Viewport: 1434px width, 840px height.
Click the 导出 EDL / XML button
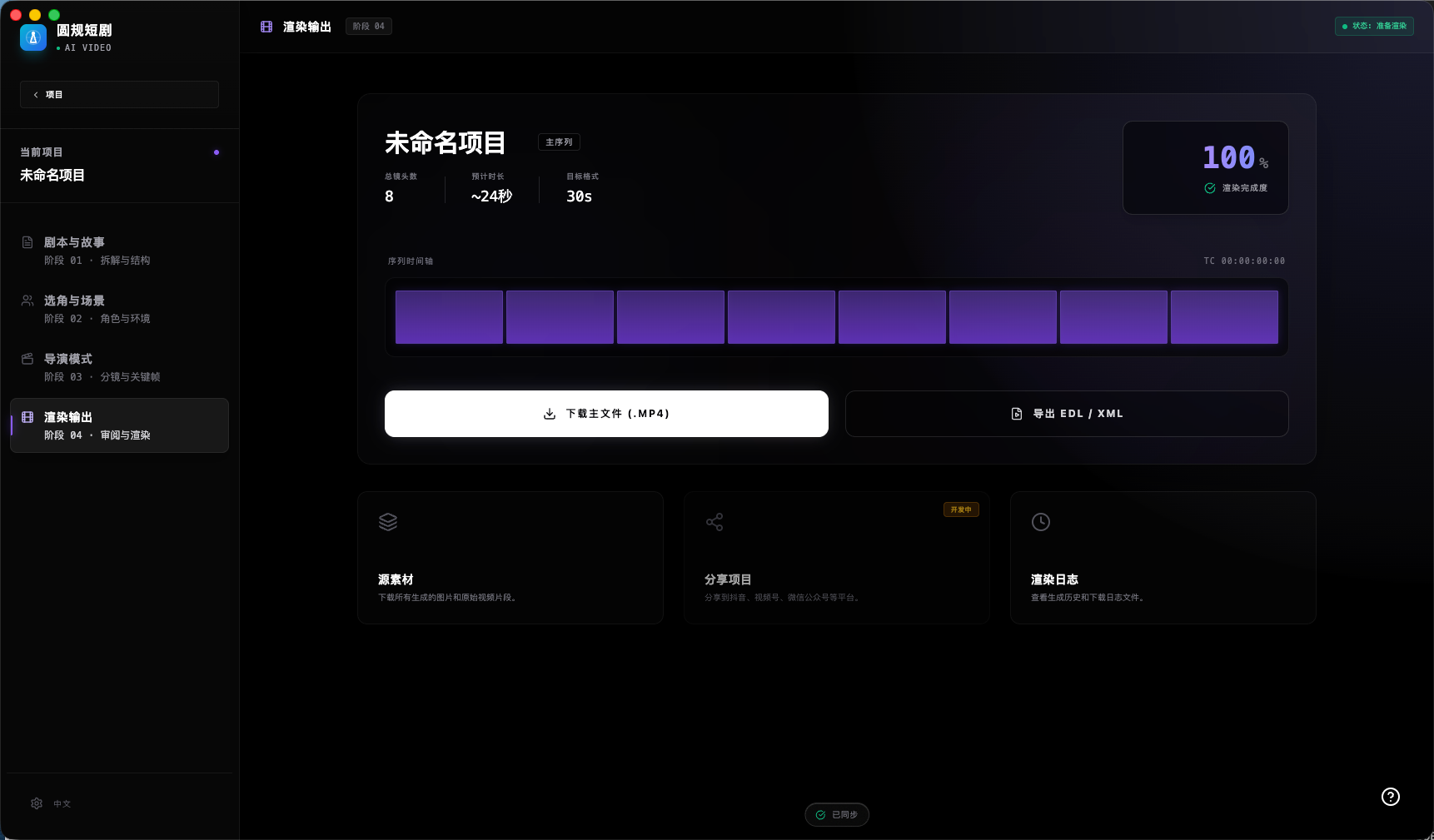(x=1067, y=414)
